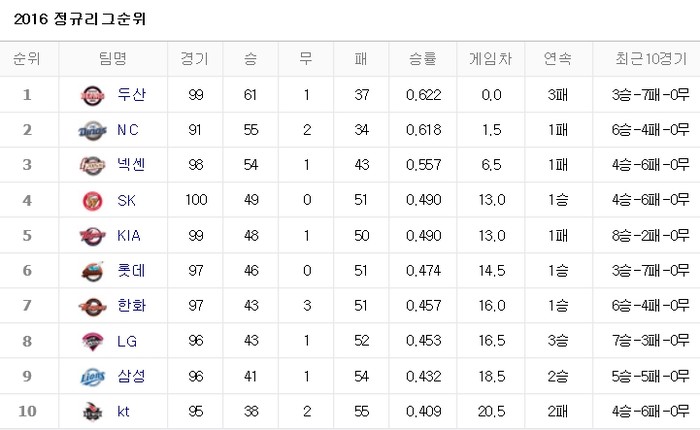
Task: Click the 팀명 column header
Action: pyautogui.click(x=113, y=59)
